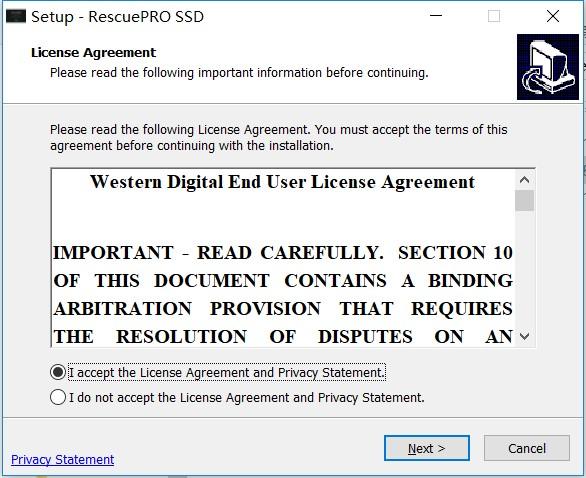Click the "IMPORTANT - READ CAREFULLY" paragraph

click(x=283, y=294)
